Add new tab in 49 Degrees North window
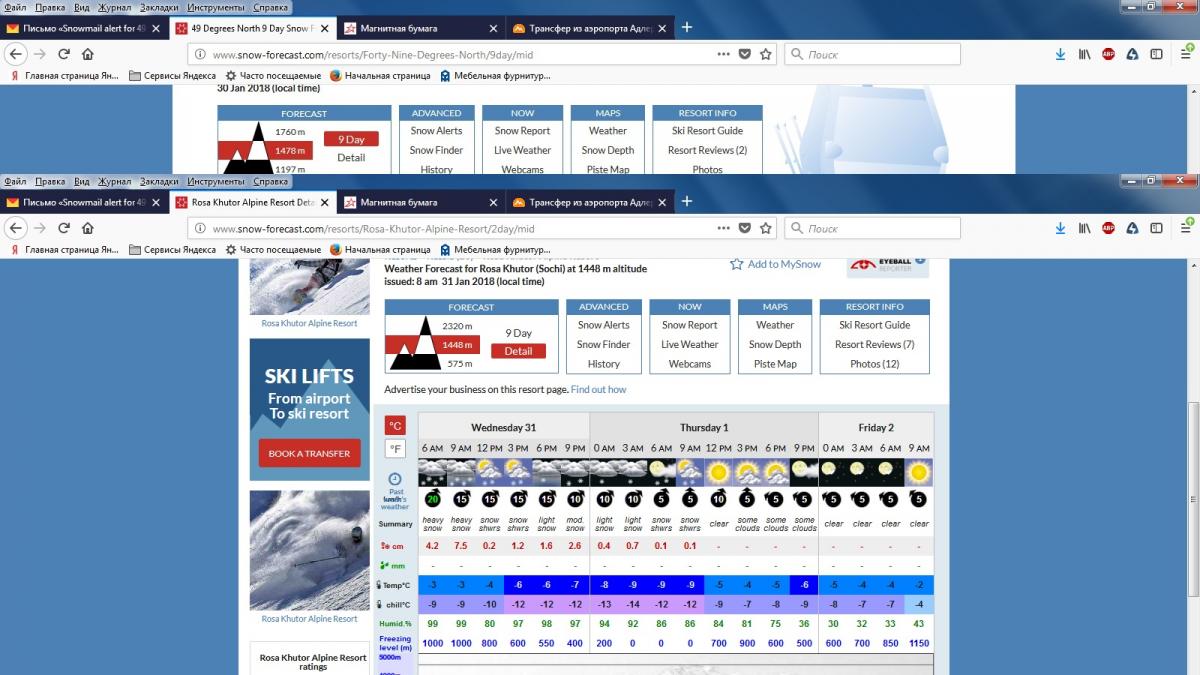The image size is (1200, 675). [687, 27]
